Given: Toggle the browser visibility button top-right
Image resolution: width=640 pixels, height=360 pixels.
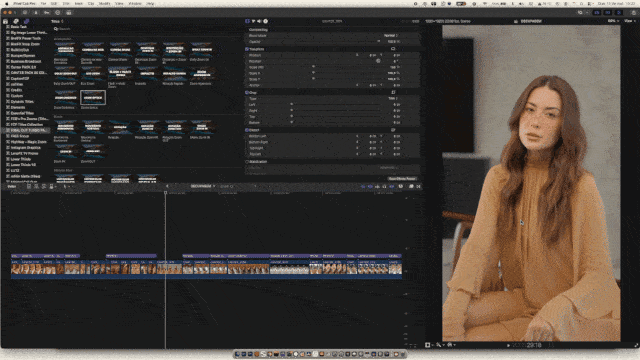Looking at the screenshot, I should point(597,13).
